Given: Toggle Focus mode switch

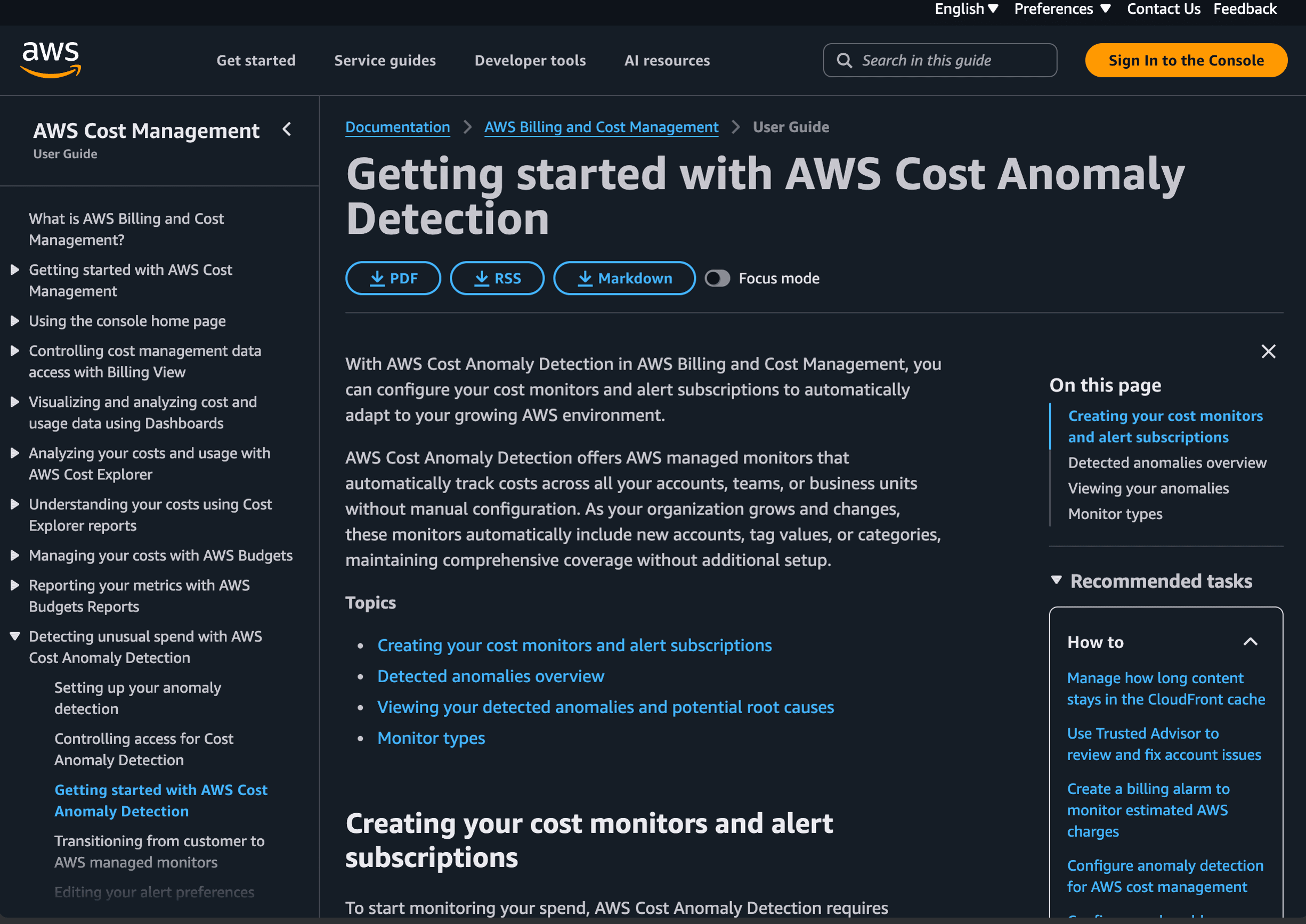Looking at the screenshot, I should tap(717, 278).
